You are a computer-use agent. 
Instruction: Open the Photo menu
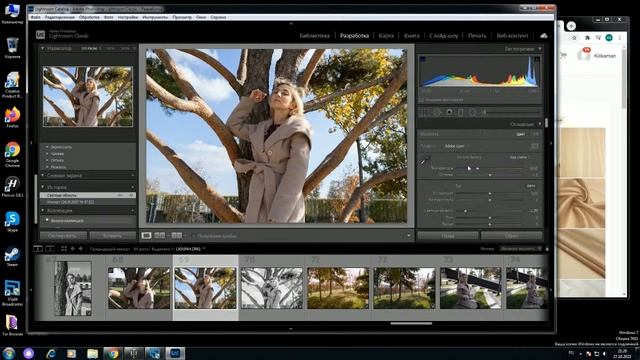[109, 18]
